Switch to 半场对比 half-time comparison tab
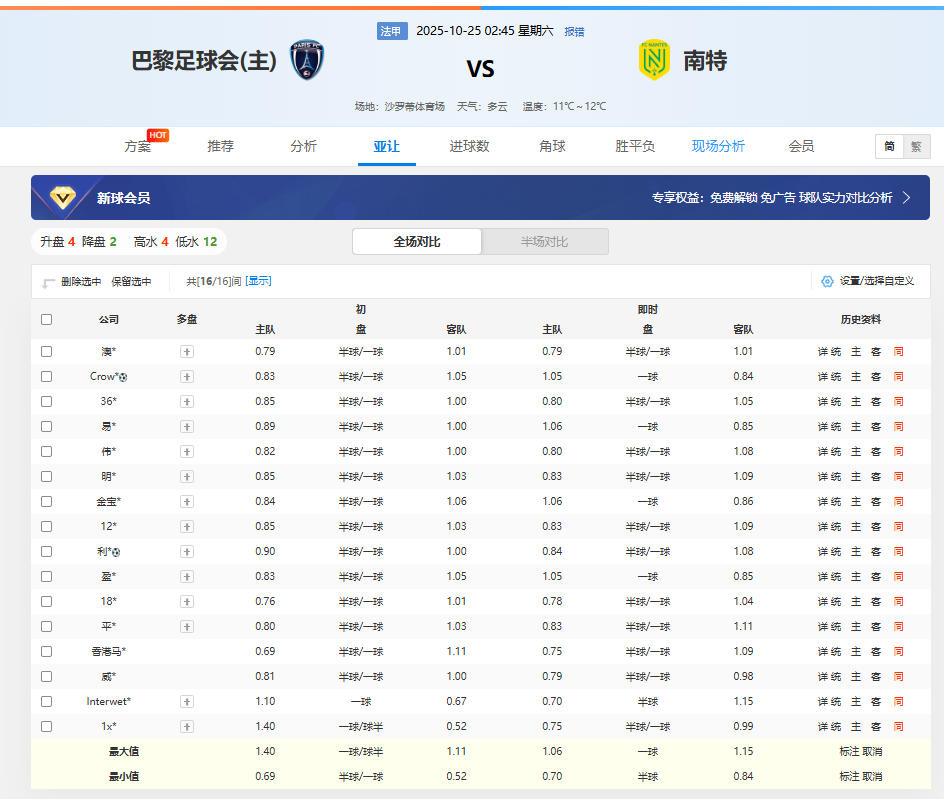This screenshot has width=944, height=799. [544, 242]
